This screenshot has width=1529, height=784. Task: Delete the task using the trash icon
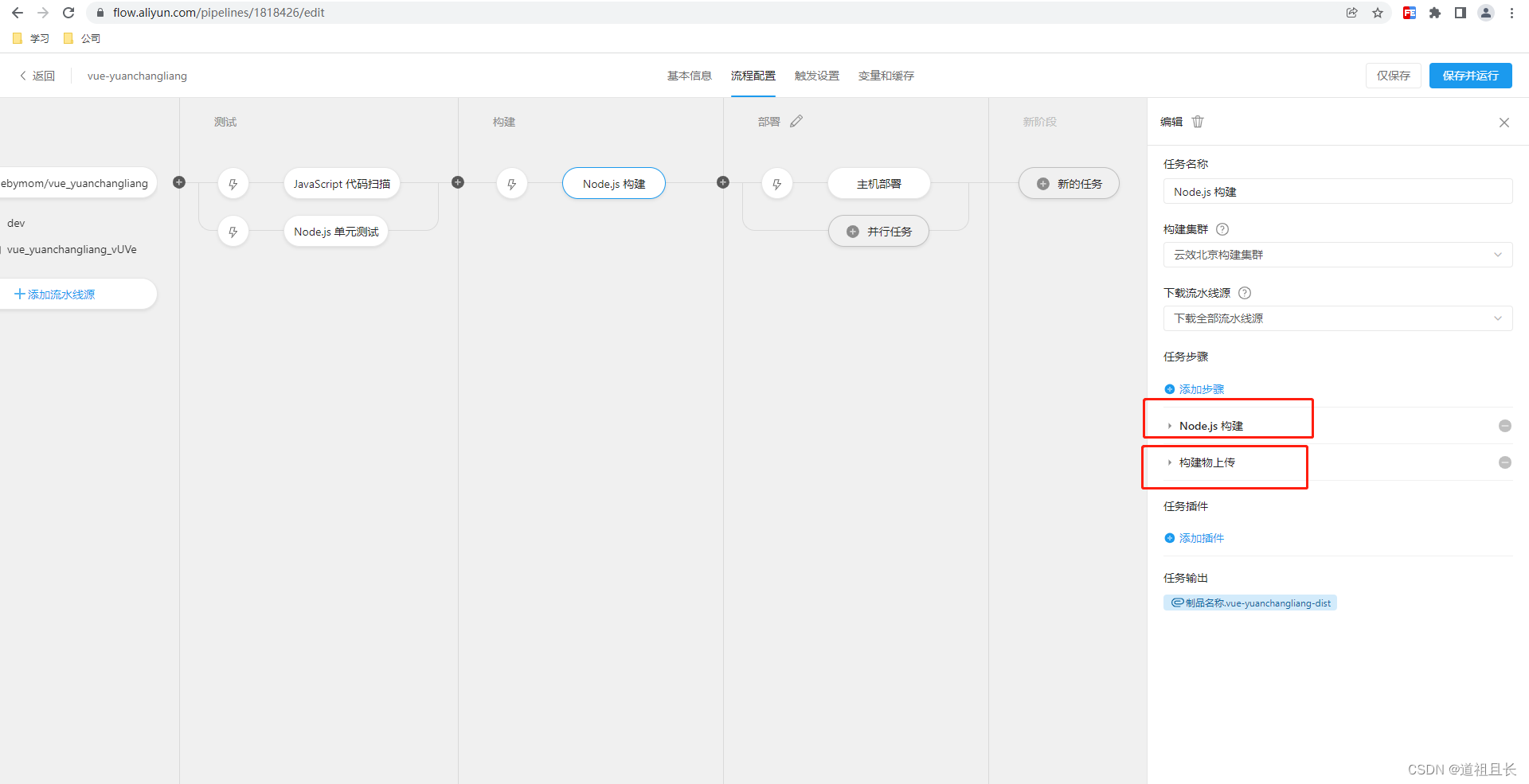1198,122
